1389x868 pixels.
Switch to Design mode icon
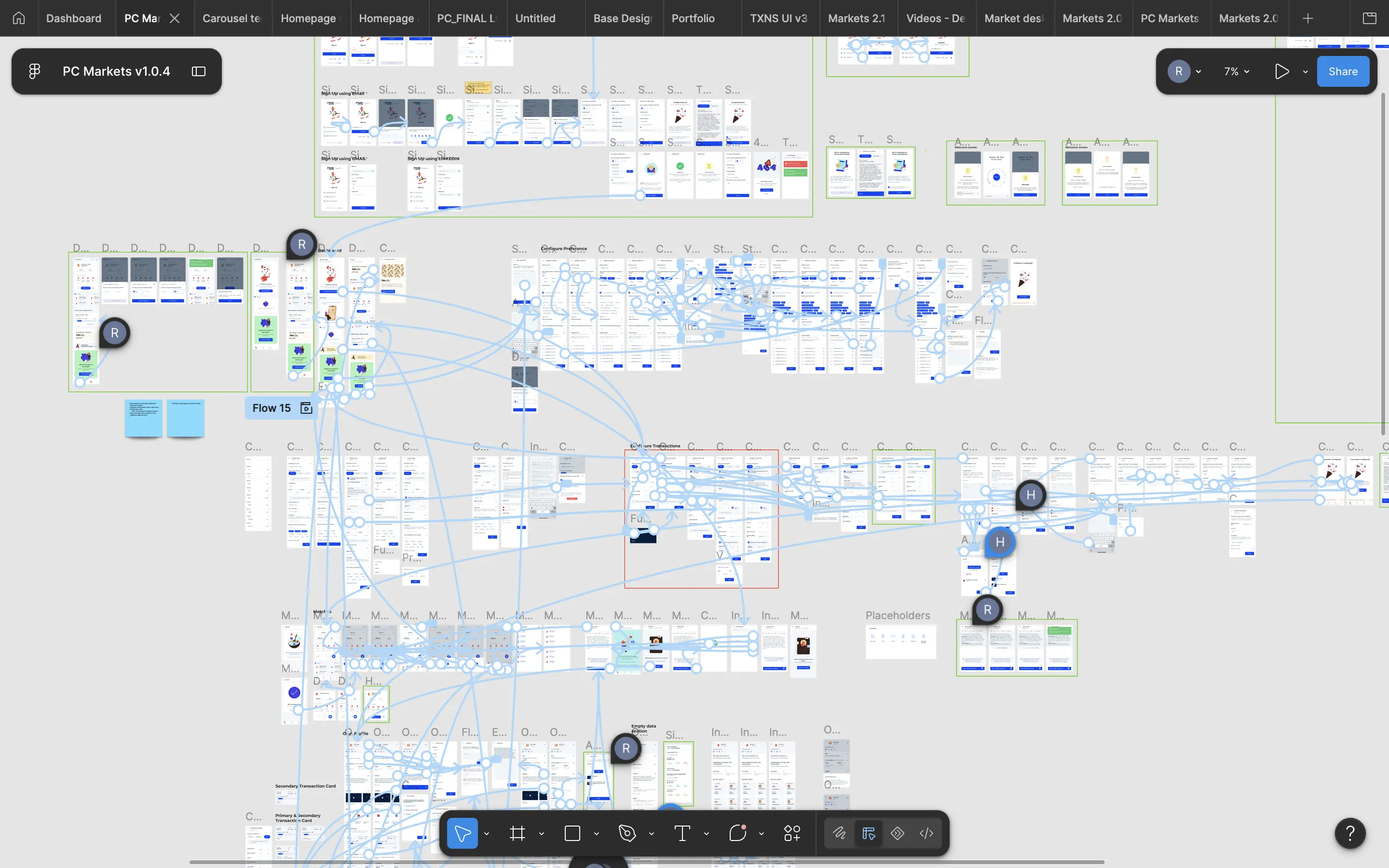point(869,833)
